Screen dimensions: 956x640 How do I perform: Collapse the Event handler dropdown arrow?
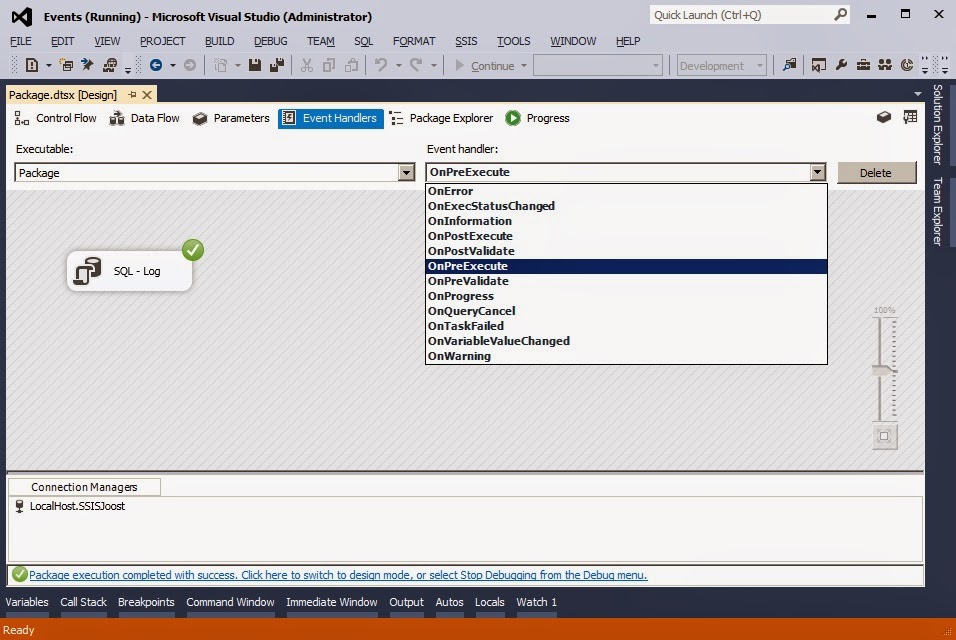[x=818, y=172]
